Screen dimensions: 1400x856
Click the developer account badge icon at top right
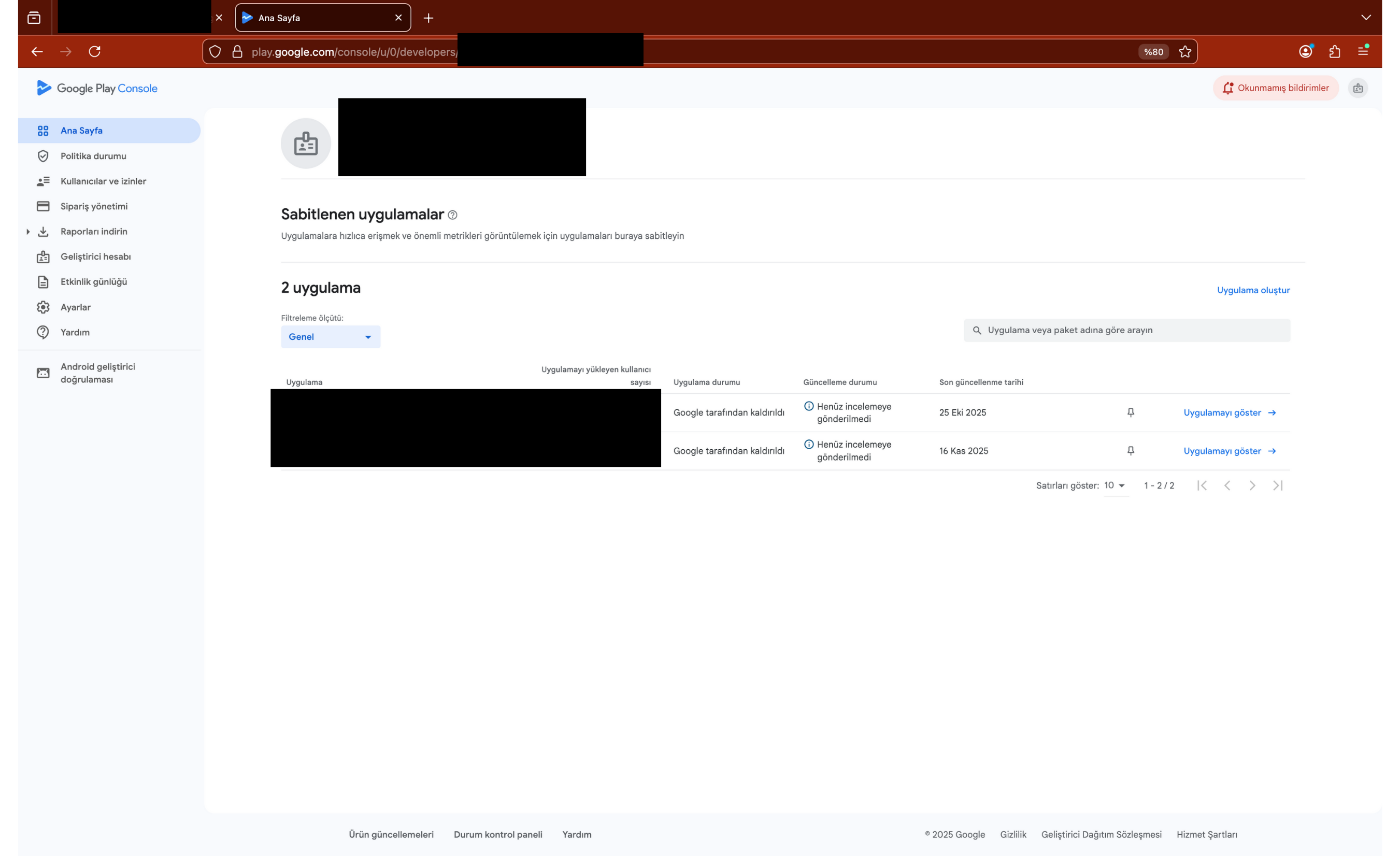tap(1358, 88)
